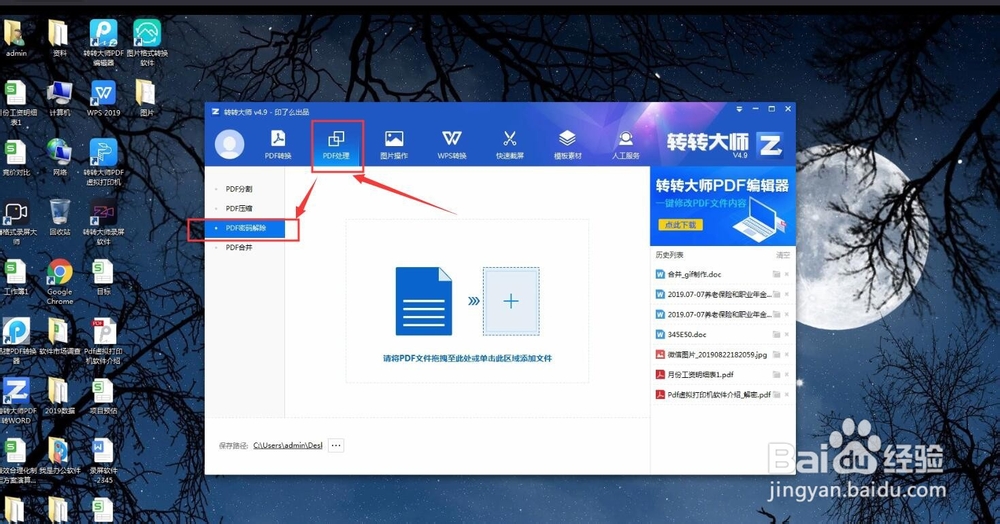Open the 图片操作 image tools

(x=394, y=145)
